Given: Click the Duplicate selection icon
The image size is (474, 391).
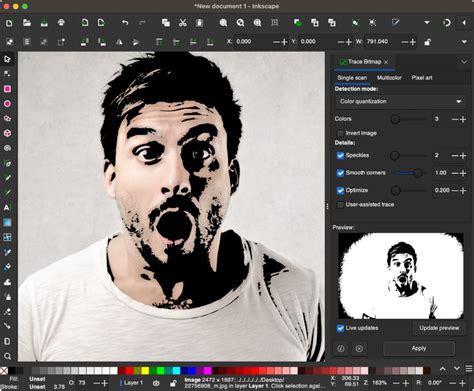Looking at the screenshot, I should [x=298, y=23].
